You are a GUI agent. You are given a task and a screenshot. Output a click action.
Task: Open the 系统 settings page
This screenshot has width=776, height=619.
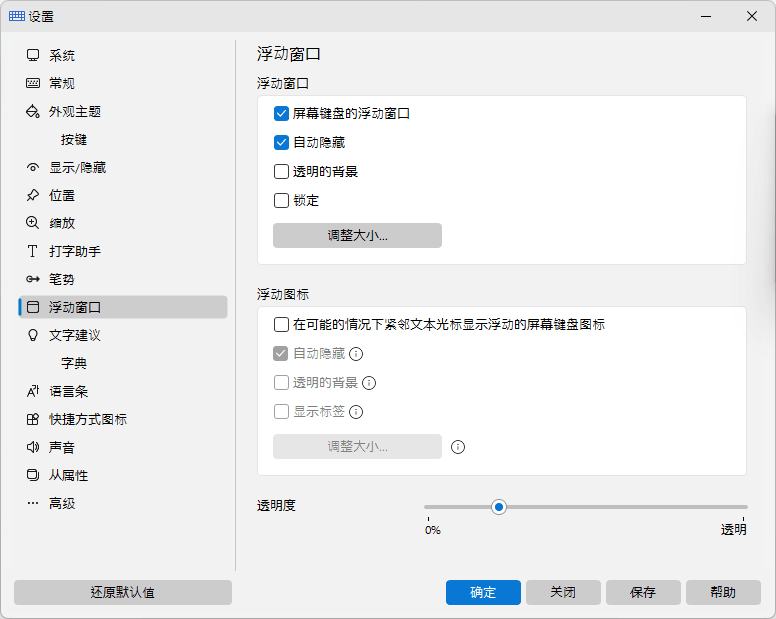click(123, 55)
